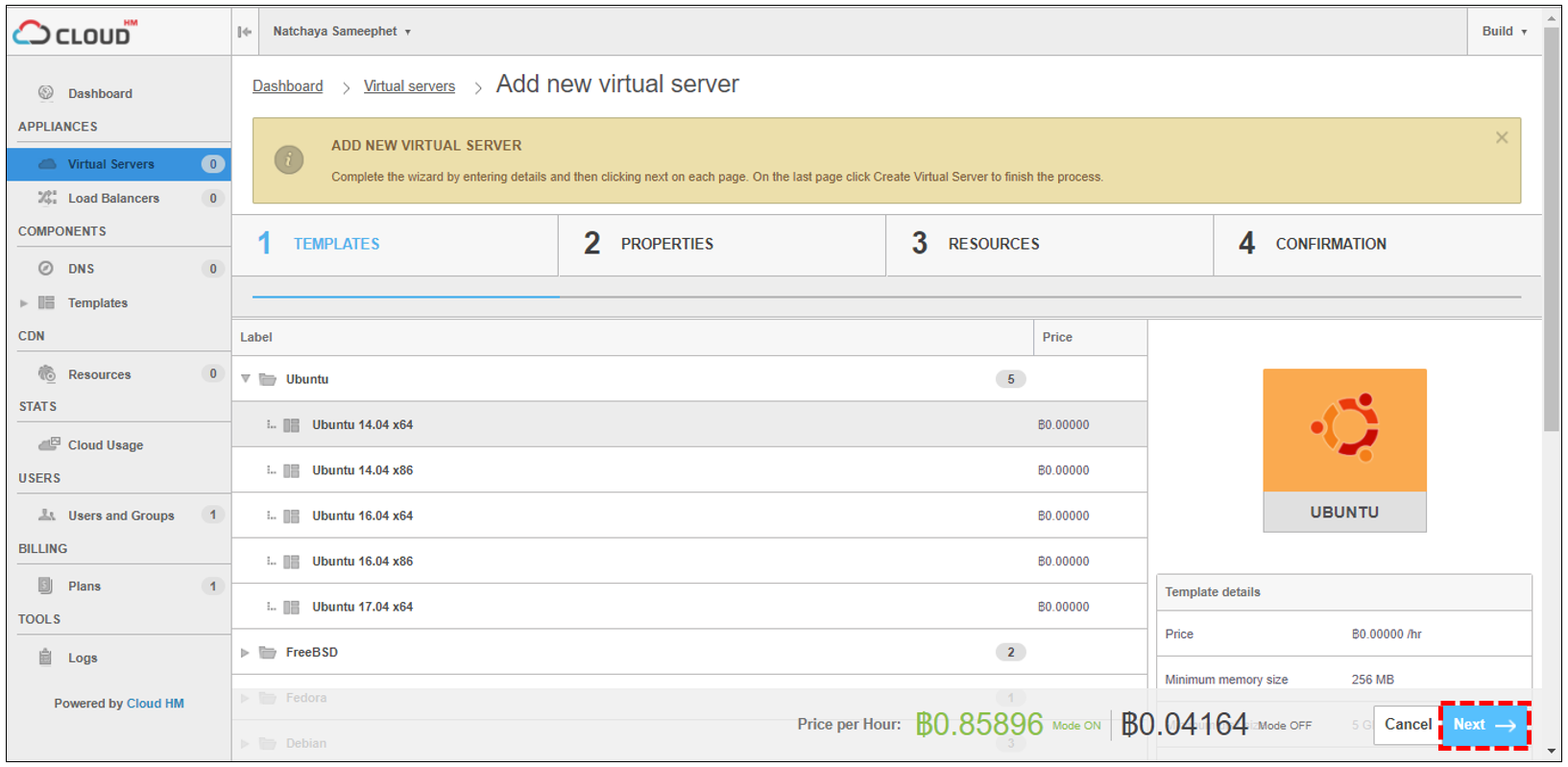The image size is (1568, 767).
Task: Click the ฿0.00000 /hr template price value
Action: coord(1387,635)
